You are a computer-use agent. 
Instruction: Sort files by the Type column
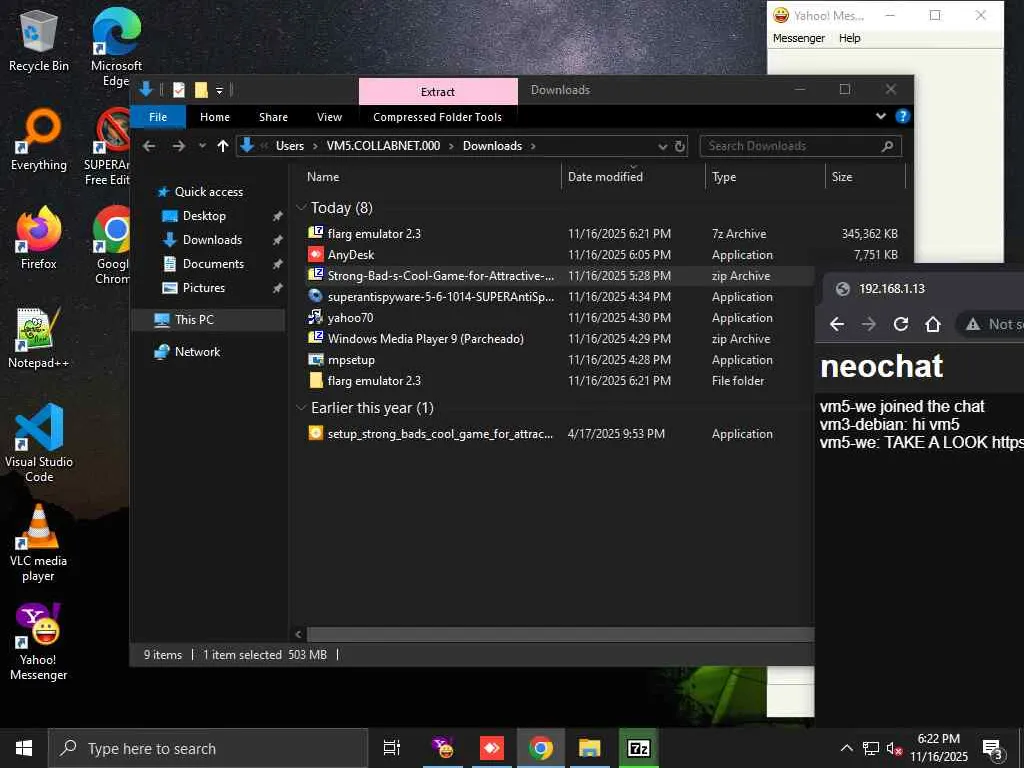click(765, 176)
